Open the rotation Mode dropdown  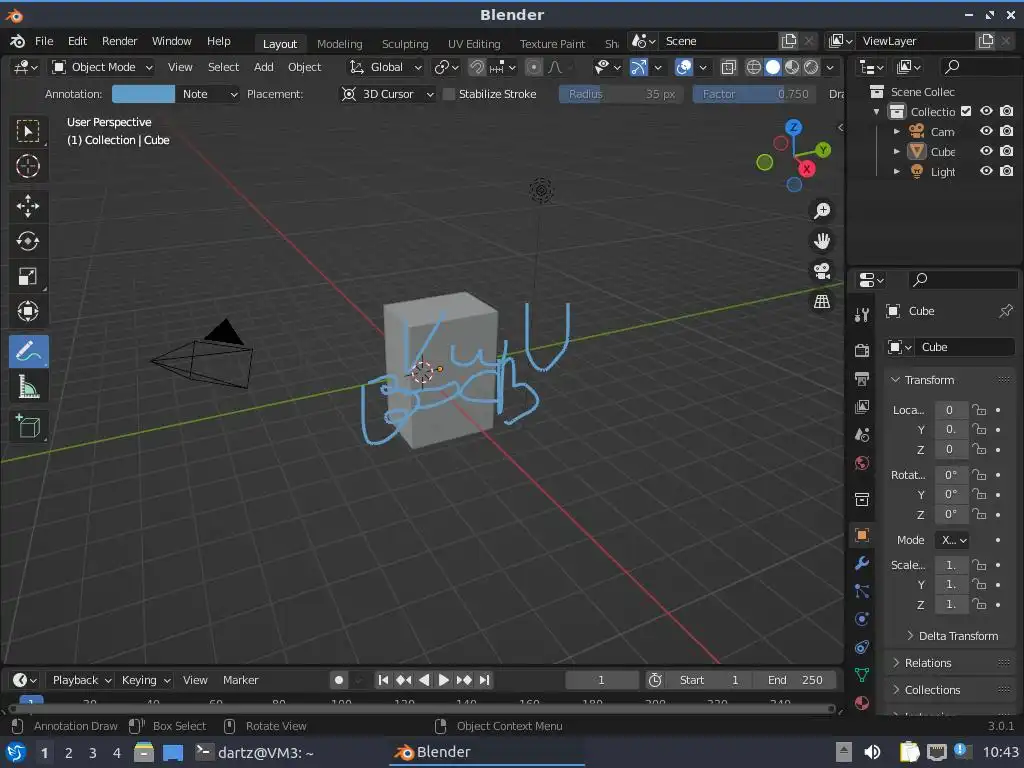tap(952, 540)
